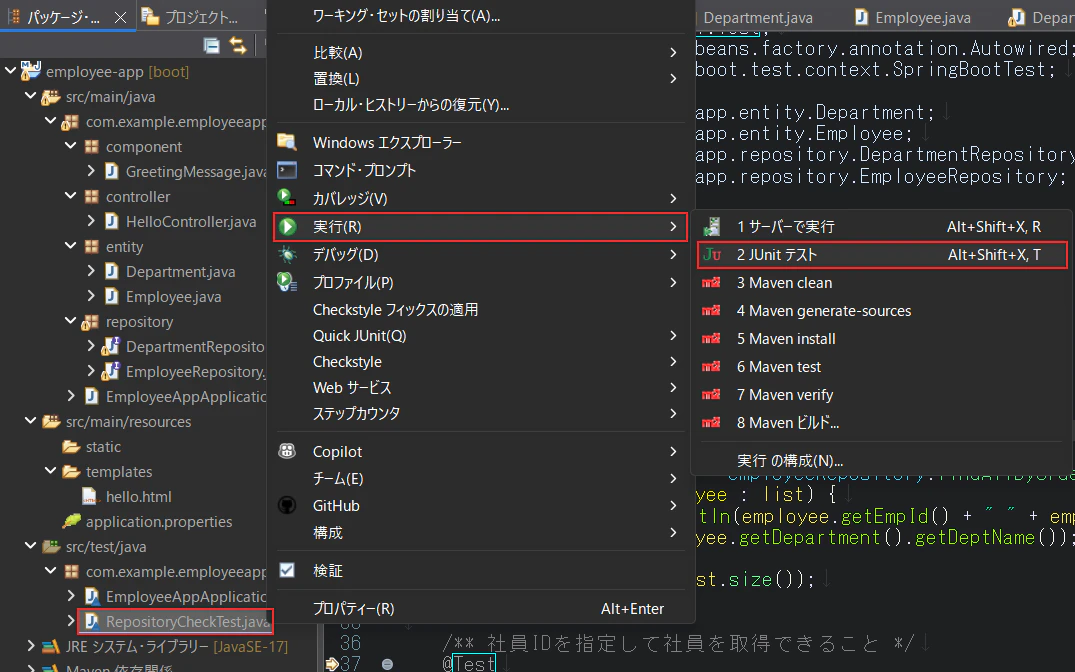Click the JUnit テスト Ju icon
1075x672 pixels.
712,254
